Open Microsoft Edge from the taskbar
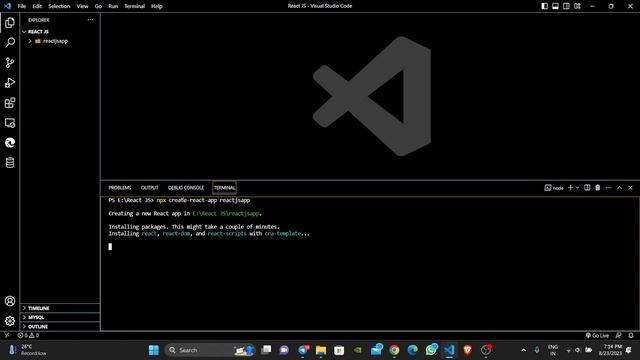The image size is (640, 360). 412,350
